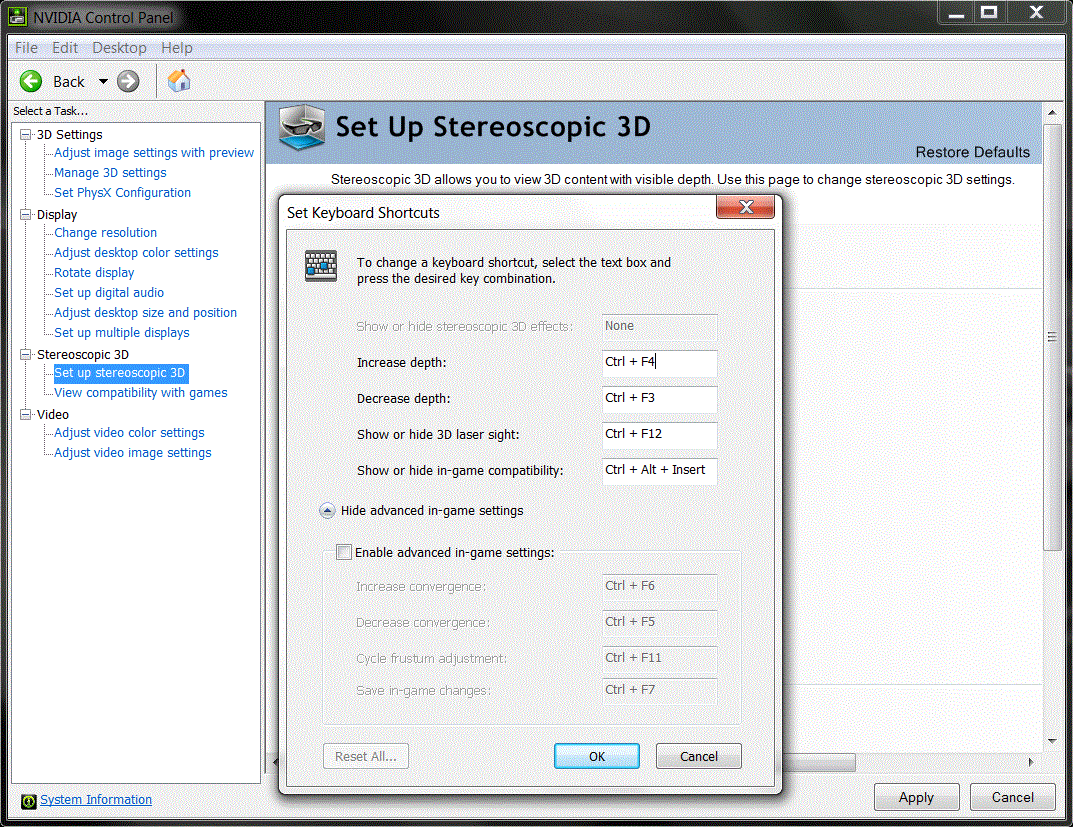This screenshot has width=1073, height=827.
Task: Close the Set Keyboard Shortcuts dialog
Action: coord(745,207)
